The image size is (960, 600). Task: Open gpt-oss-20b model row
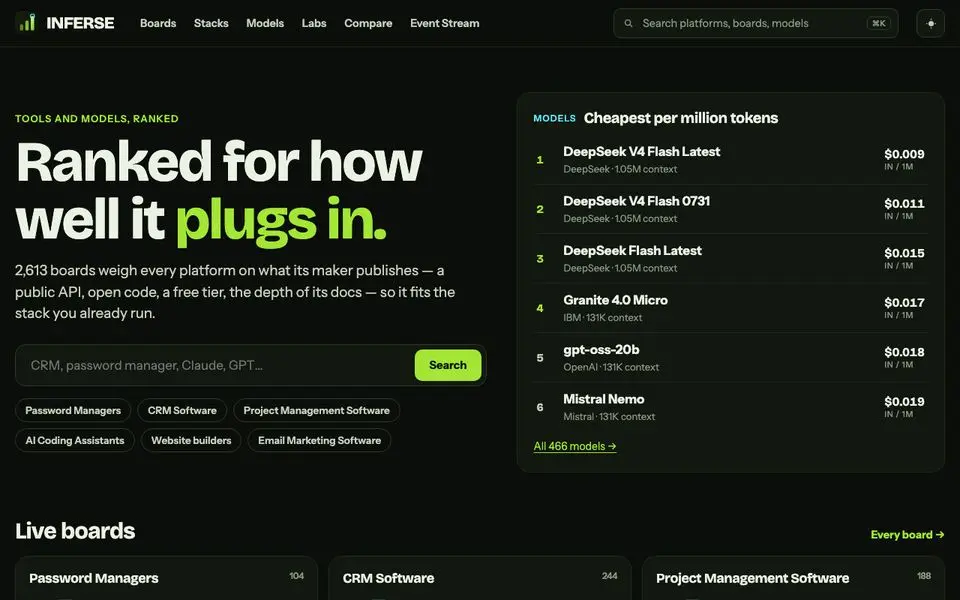(730, 358)
